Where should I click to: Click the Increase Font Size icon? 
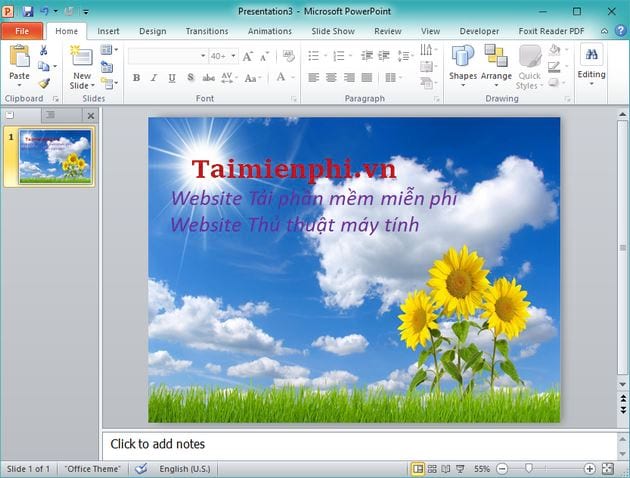click(248, 57)
